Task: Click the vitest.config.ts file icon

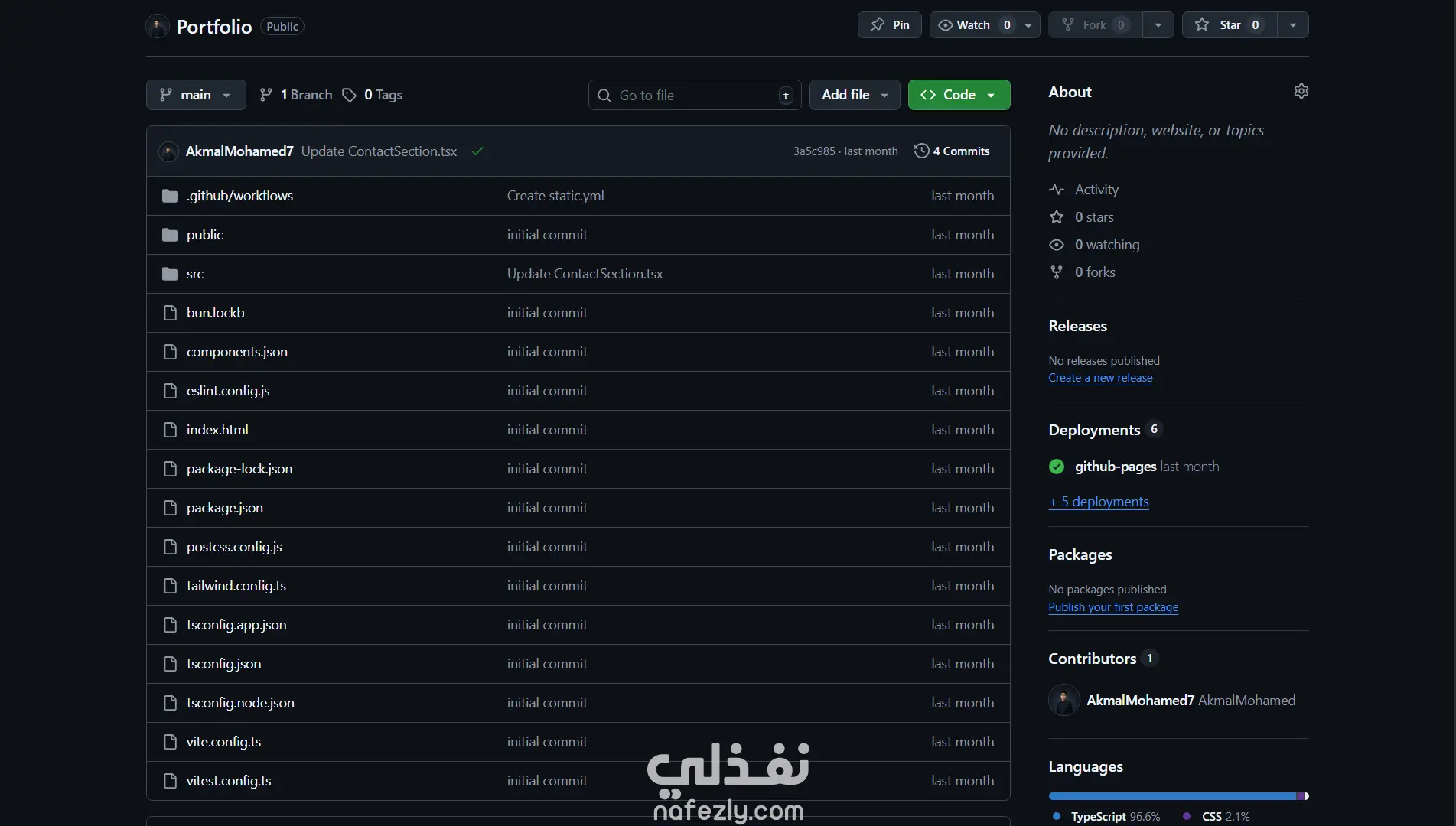Action: click(170, 781)
